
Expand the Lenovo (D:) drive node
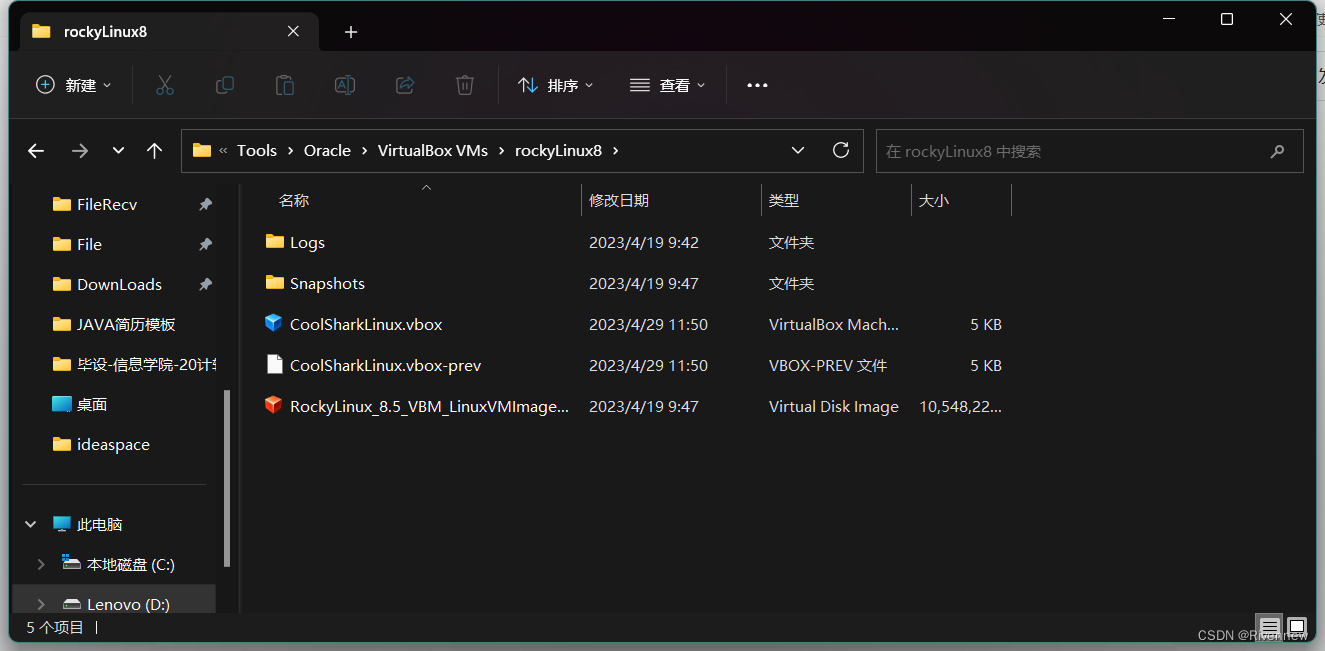41,604
